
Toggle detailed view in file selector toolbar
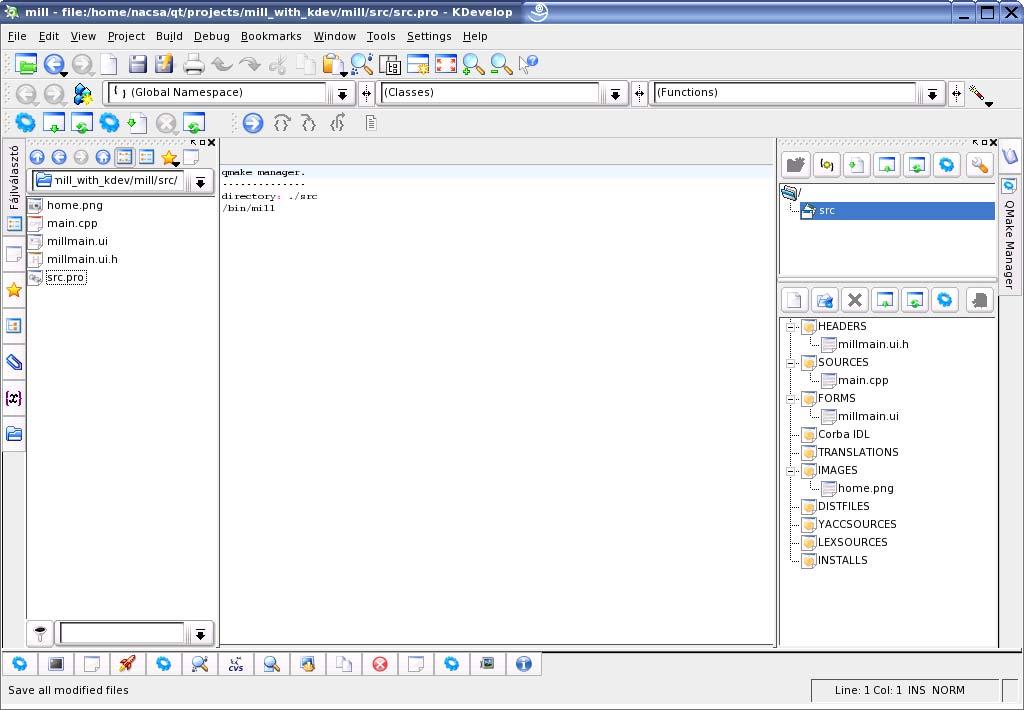point(146,157)
